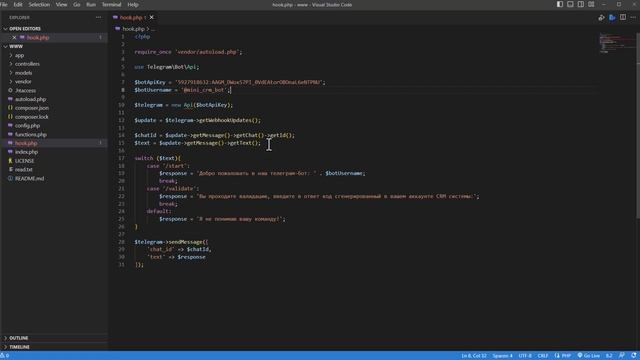Split the editor to the right
Screen dimensions: 640x360
[622, 18]
